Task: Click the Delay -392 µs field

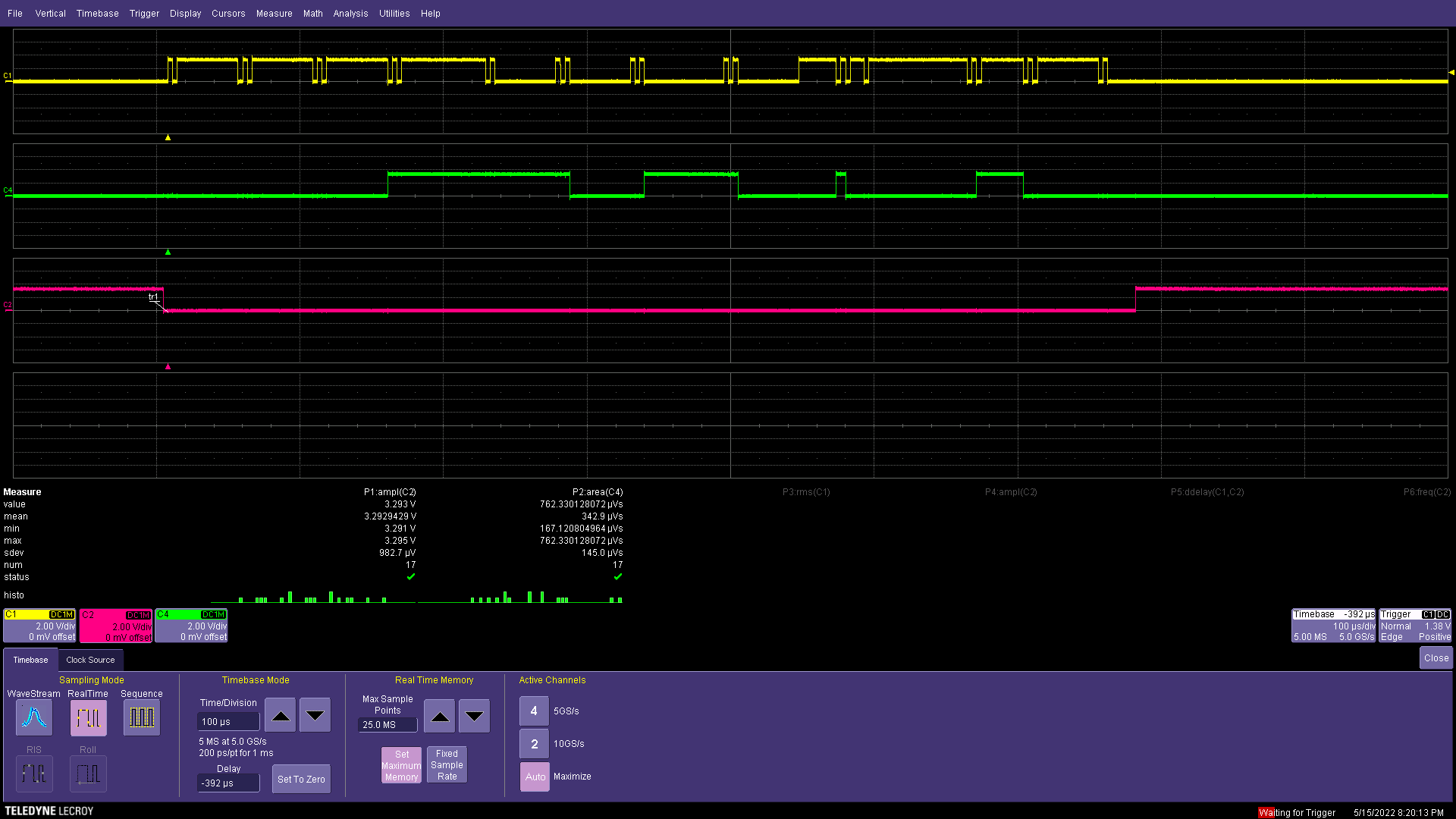Action: (228, 783)
